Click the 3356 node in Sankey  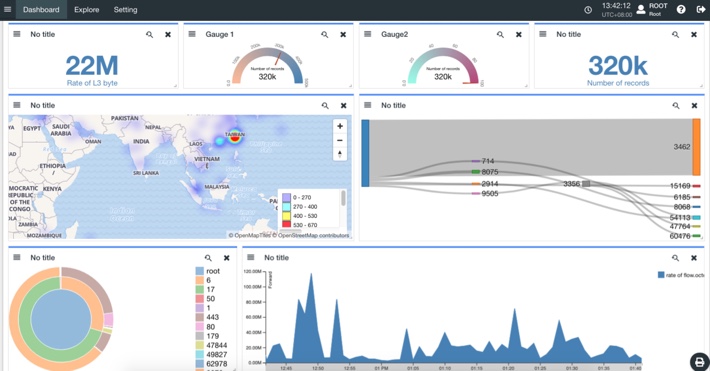click(586, 183)
